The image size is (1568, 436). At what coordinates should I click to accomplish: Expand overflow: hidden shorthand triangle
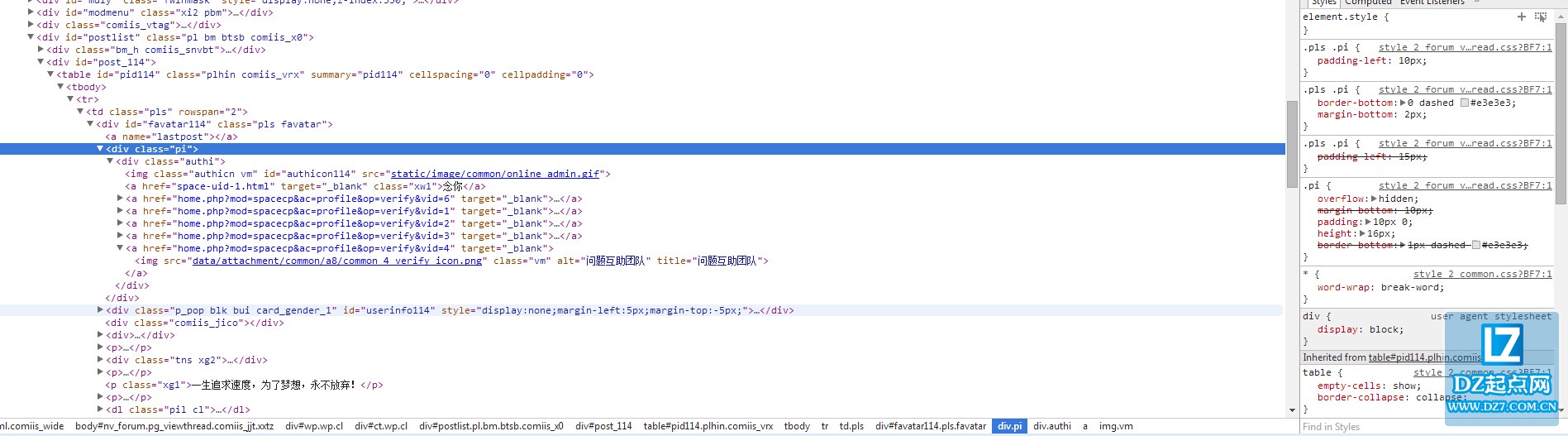pyautogui.click(x=1374, y=199)
